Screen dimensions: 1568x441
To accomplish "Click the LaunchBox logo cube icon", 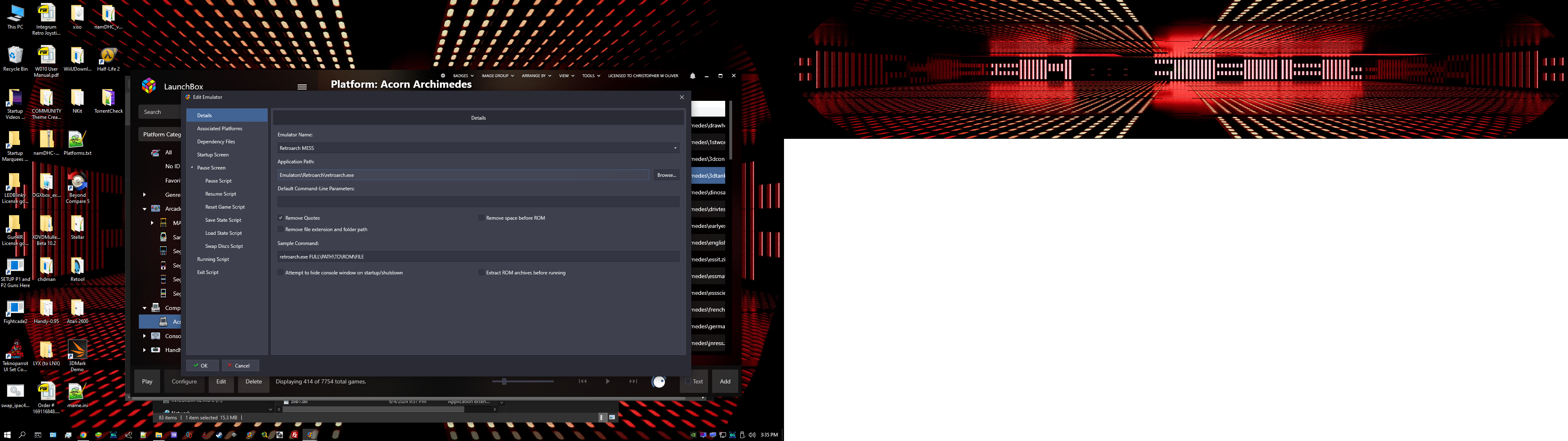I will (x=149, y=86).
